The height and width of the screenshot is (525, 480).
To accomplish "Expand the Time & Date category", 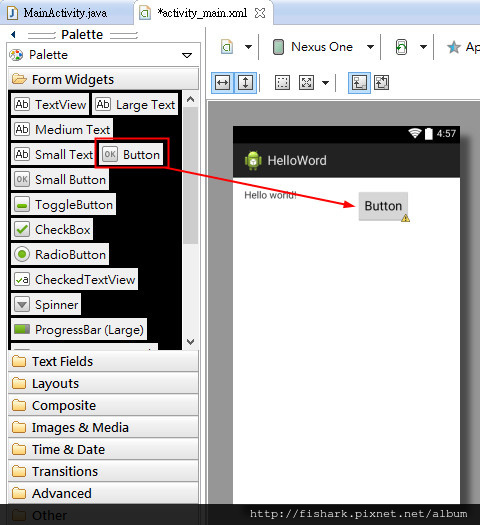I will 103,449.
